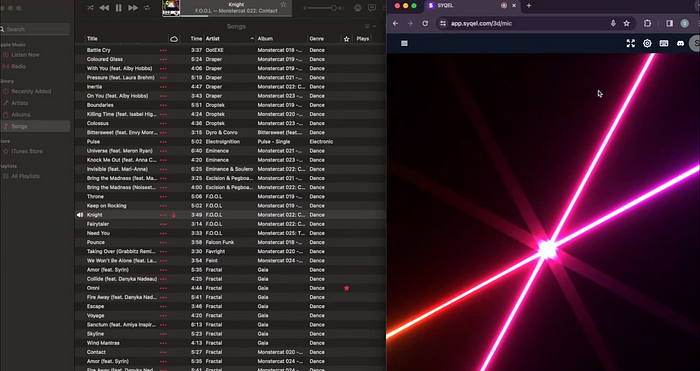Seek within the Knight playback progress bar
Viewport: 700px width, 371px height.
pos(236,16)
